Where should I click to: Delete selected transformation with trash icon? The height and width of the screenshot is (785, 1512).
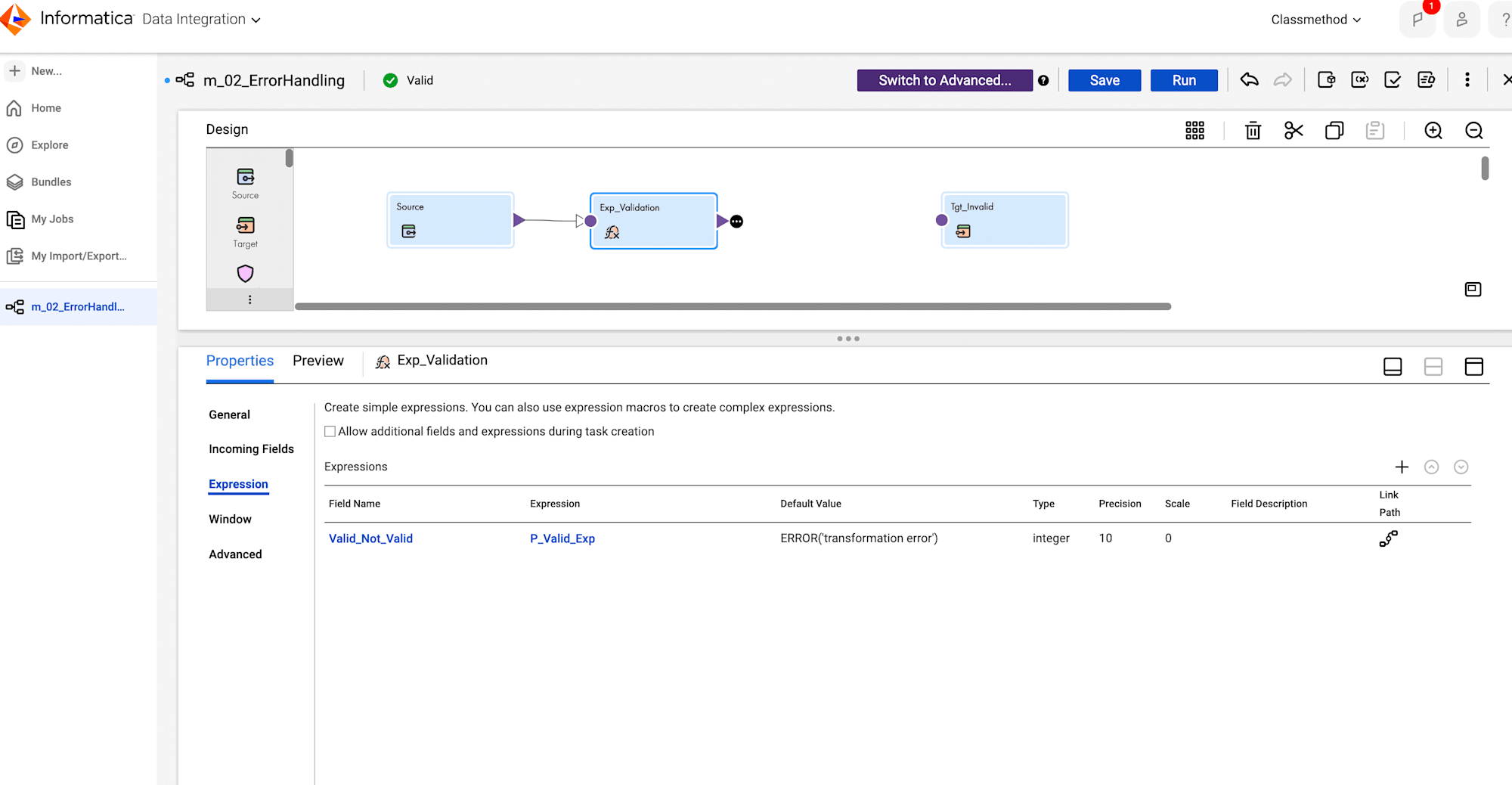pos(1253,130)
